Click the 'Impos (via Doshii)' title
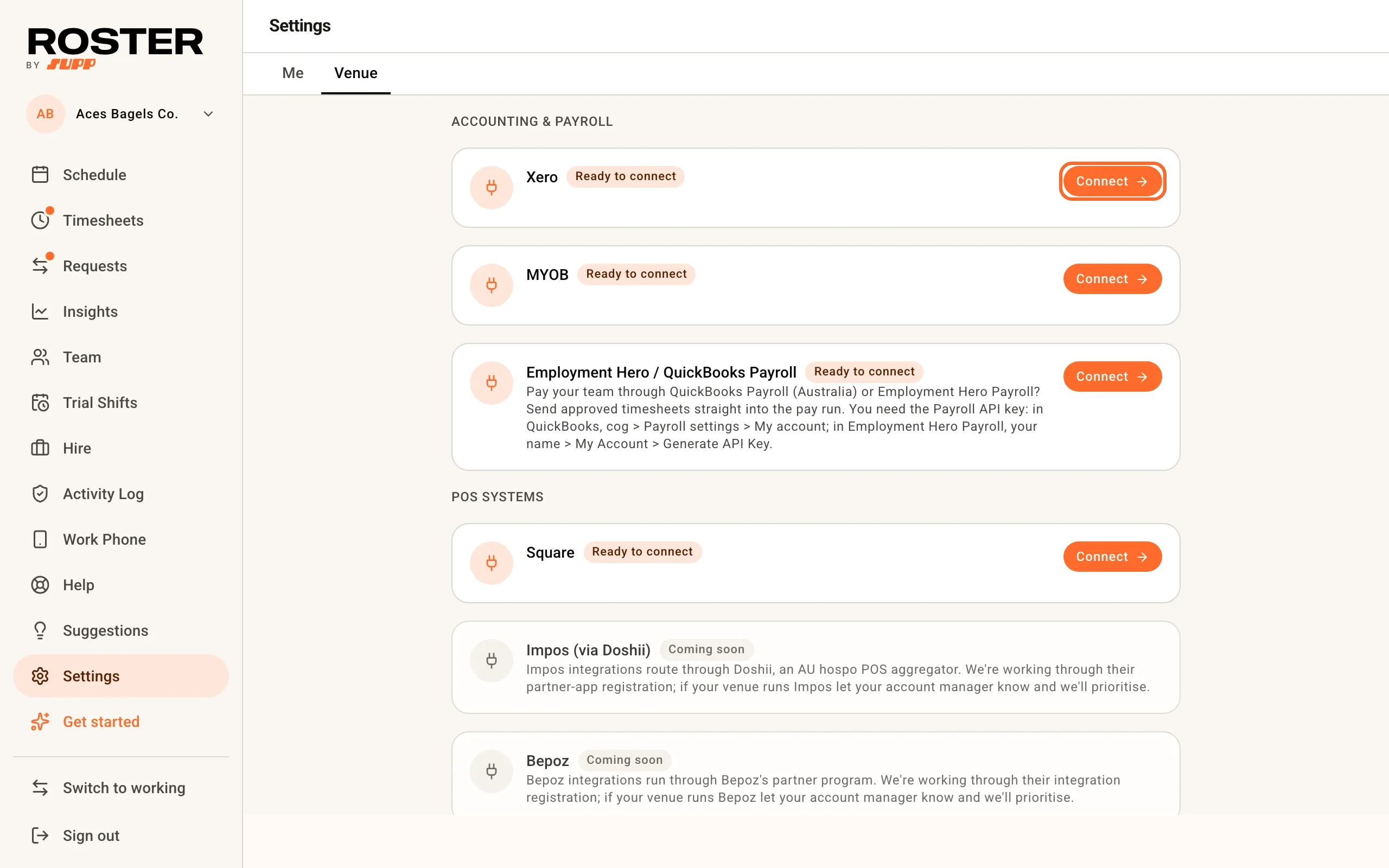 tap(588, 650)
